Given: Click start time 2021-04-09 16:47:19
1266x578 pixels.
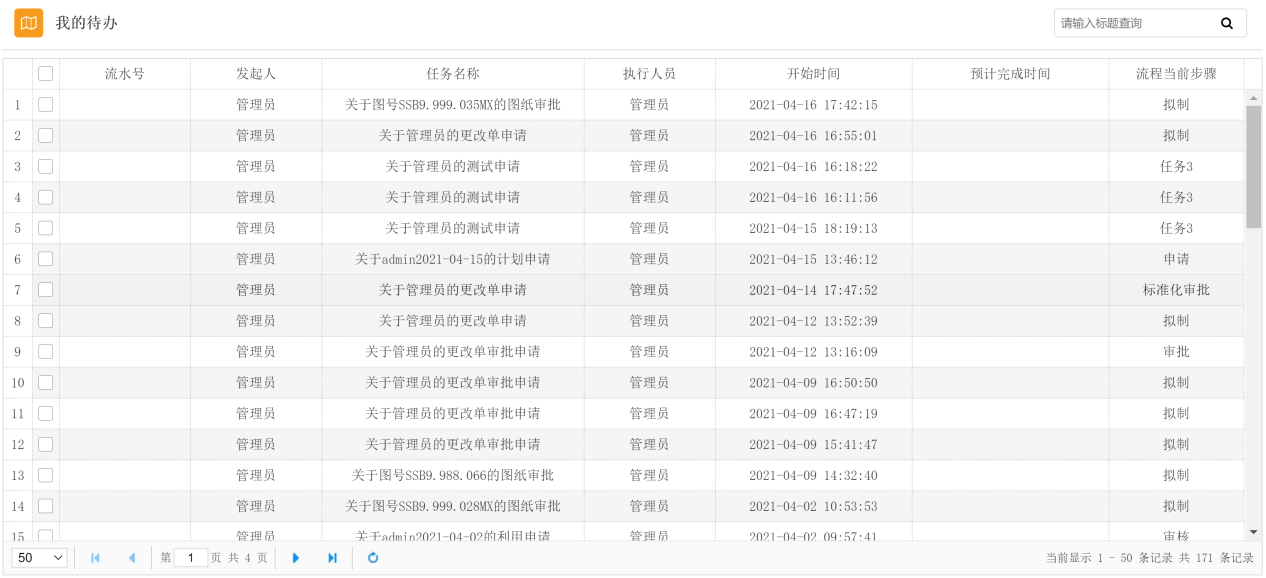Looking at the screenshot, I should pos(813,414).
